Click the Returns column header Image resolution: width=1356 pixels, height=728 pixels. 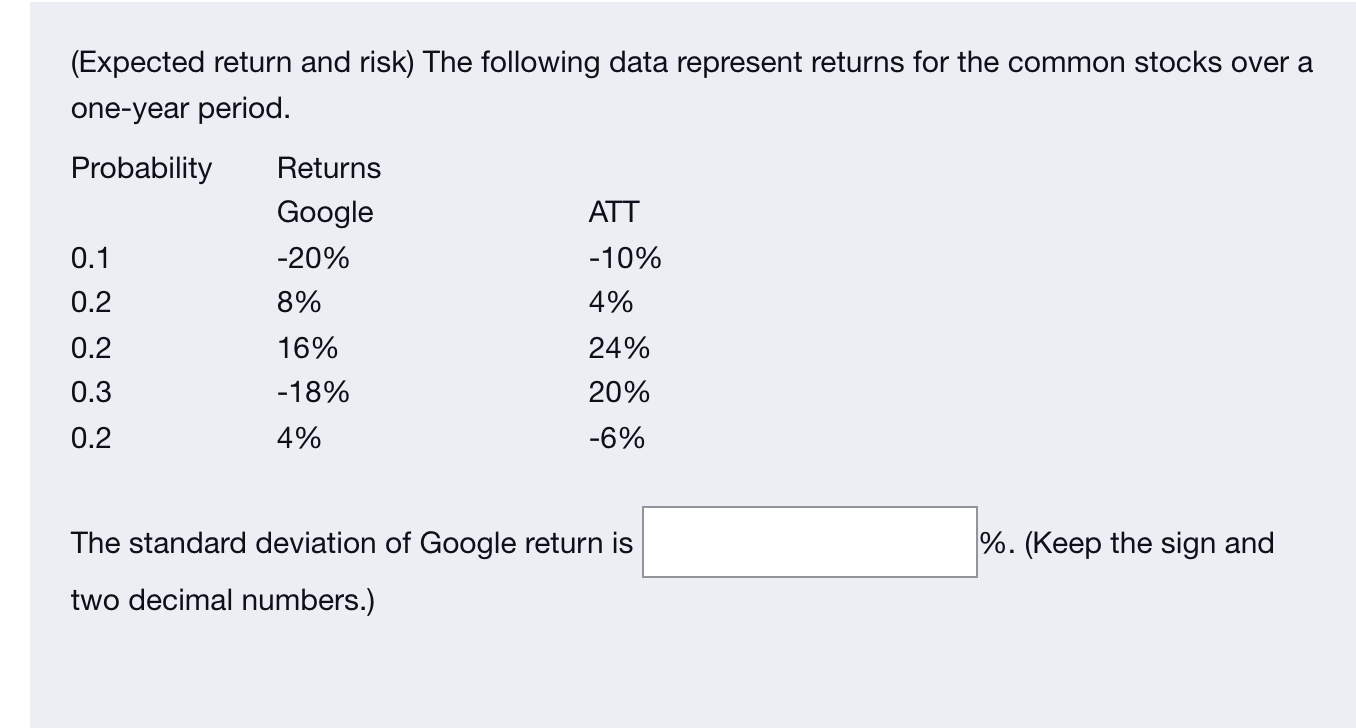point(329,168)
